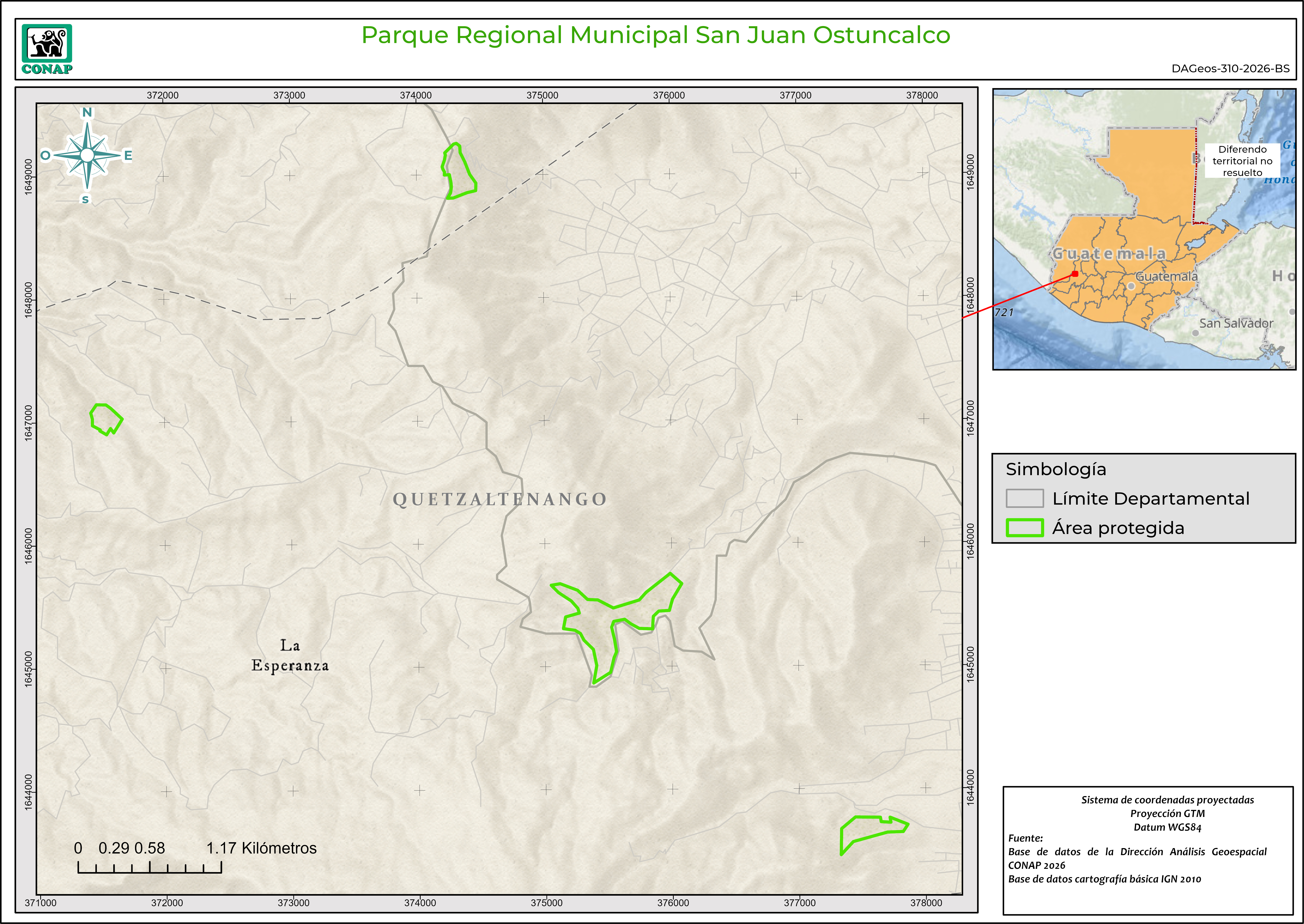Click the QUETZALTENANGO department label

(x=500, y=499)
